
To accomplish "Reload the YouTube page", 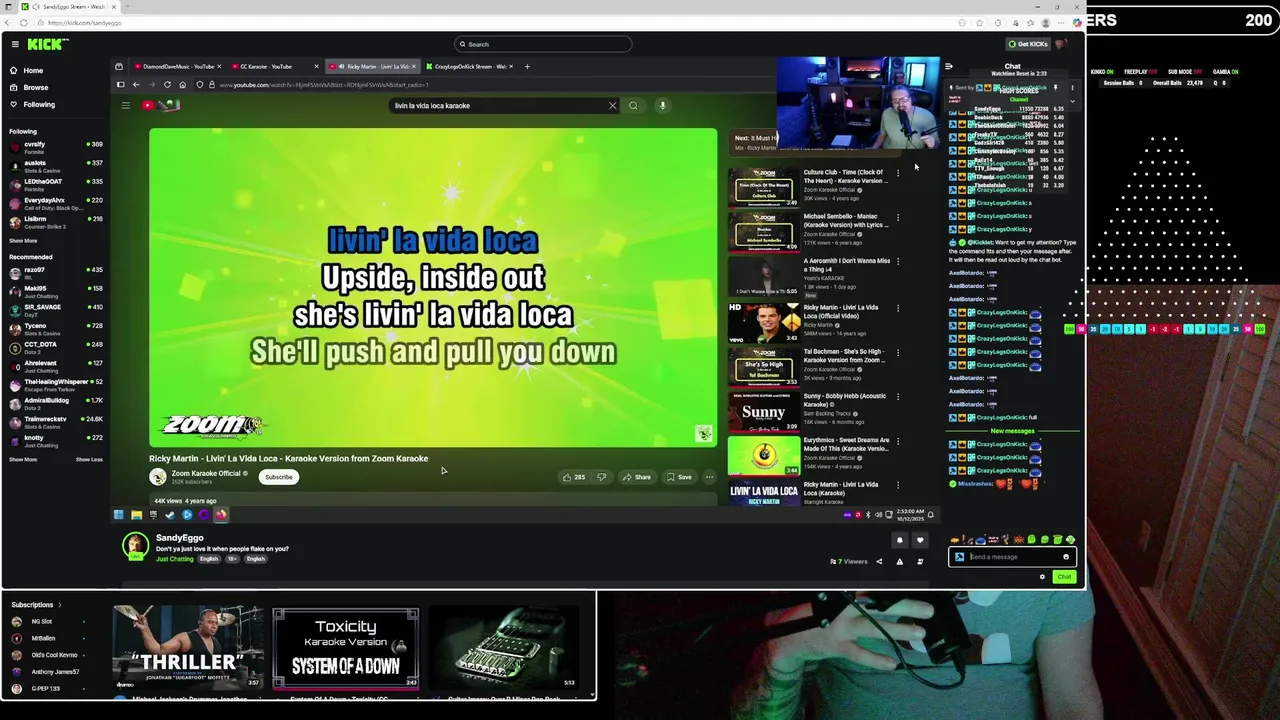I will click(x=167, y=85).
